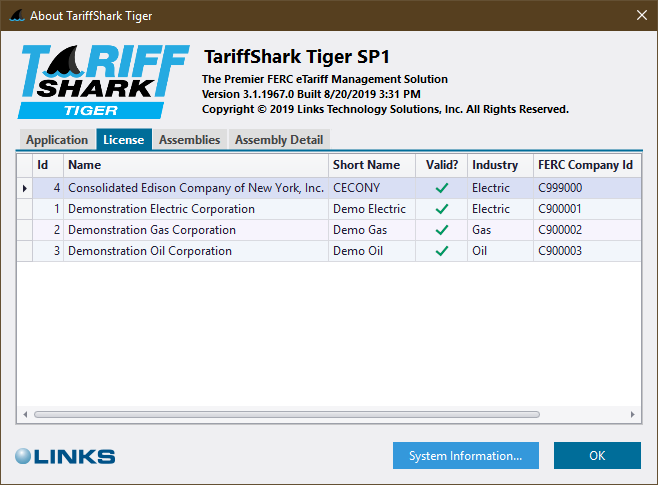Click the scrollbar right arrow
The image size is (658, 485).
pyautogui.click(x=632, y=415)
